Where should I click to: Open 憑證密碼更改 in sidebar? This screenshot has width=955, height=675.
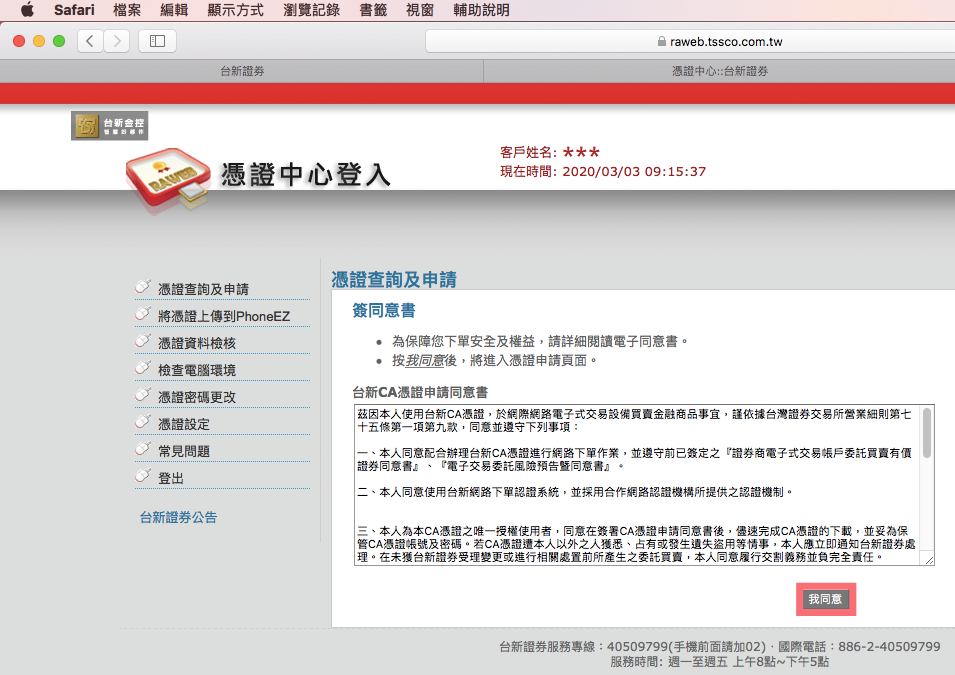pos(197,397)
